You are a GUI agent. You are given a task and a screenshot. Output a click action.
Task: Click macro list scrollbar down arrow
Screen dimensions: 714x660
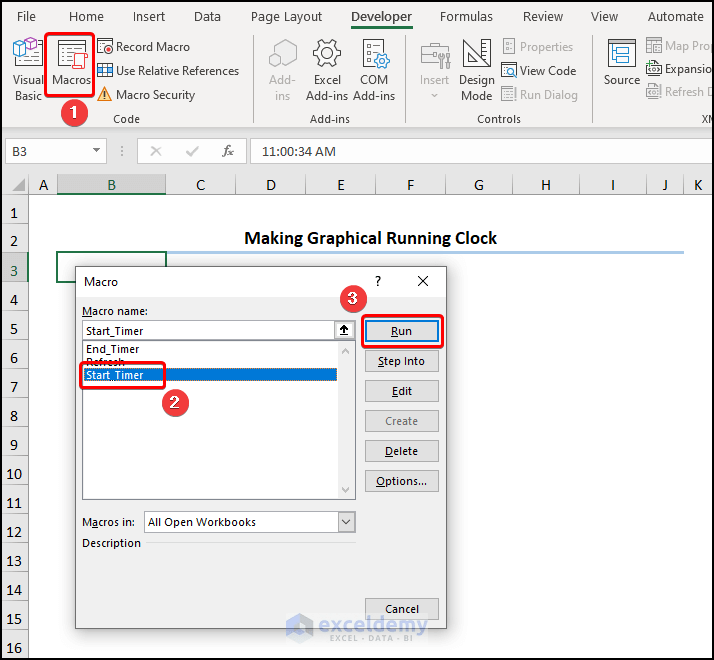click(x=346, y=490)
